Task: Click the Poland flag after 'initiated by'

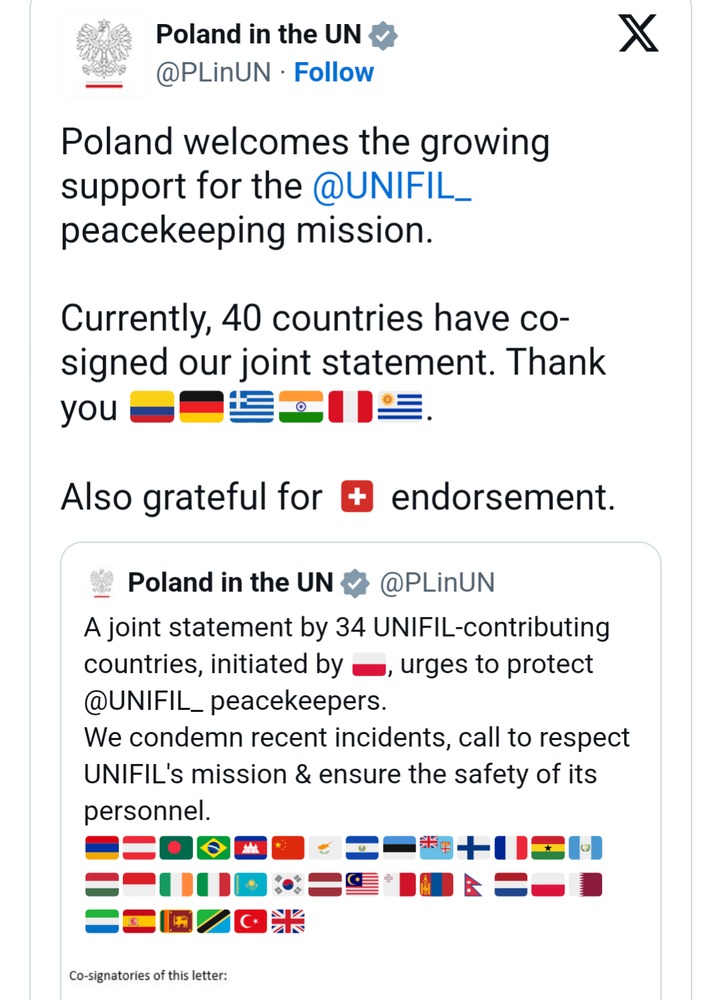Action: pyautogui.click(x=369, y=665)
